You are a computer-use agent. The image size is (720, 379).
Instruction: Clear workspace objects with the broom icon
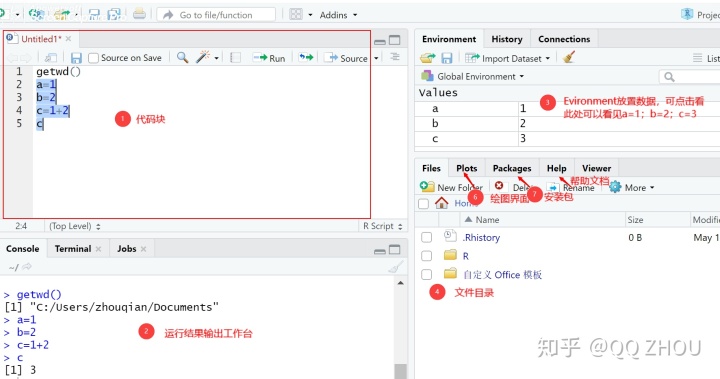569,57
